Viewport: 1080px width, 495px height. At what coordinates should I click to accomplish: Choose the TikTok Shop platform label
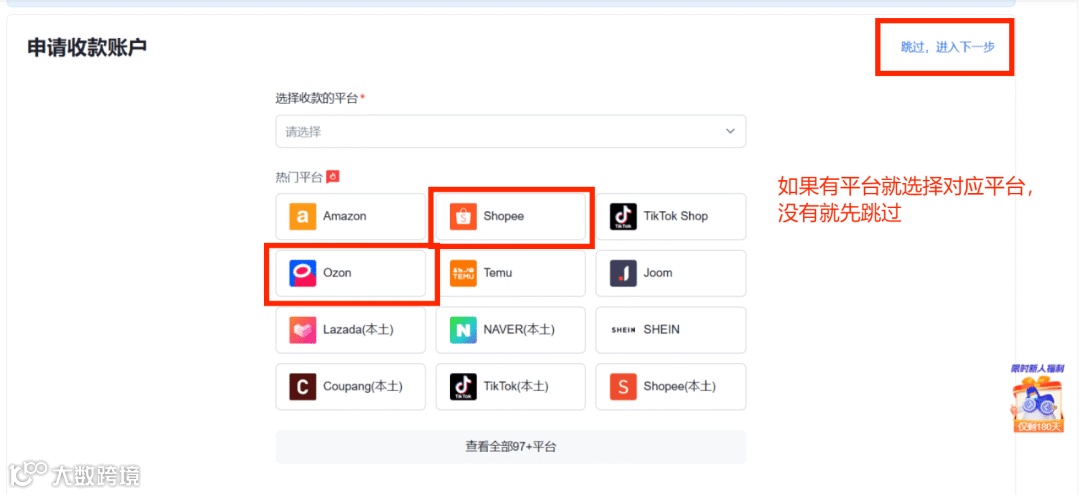click(x=676, y=216)
